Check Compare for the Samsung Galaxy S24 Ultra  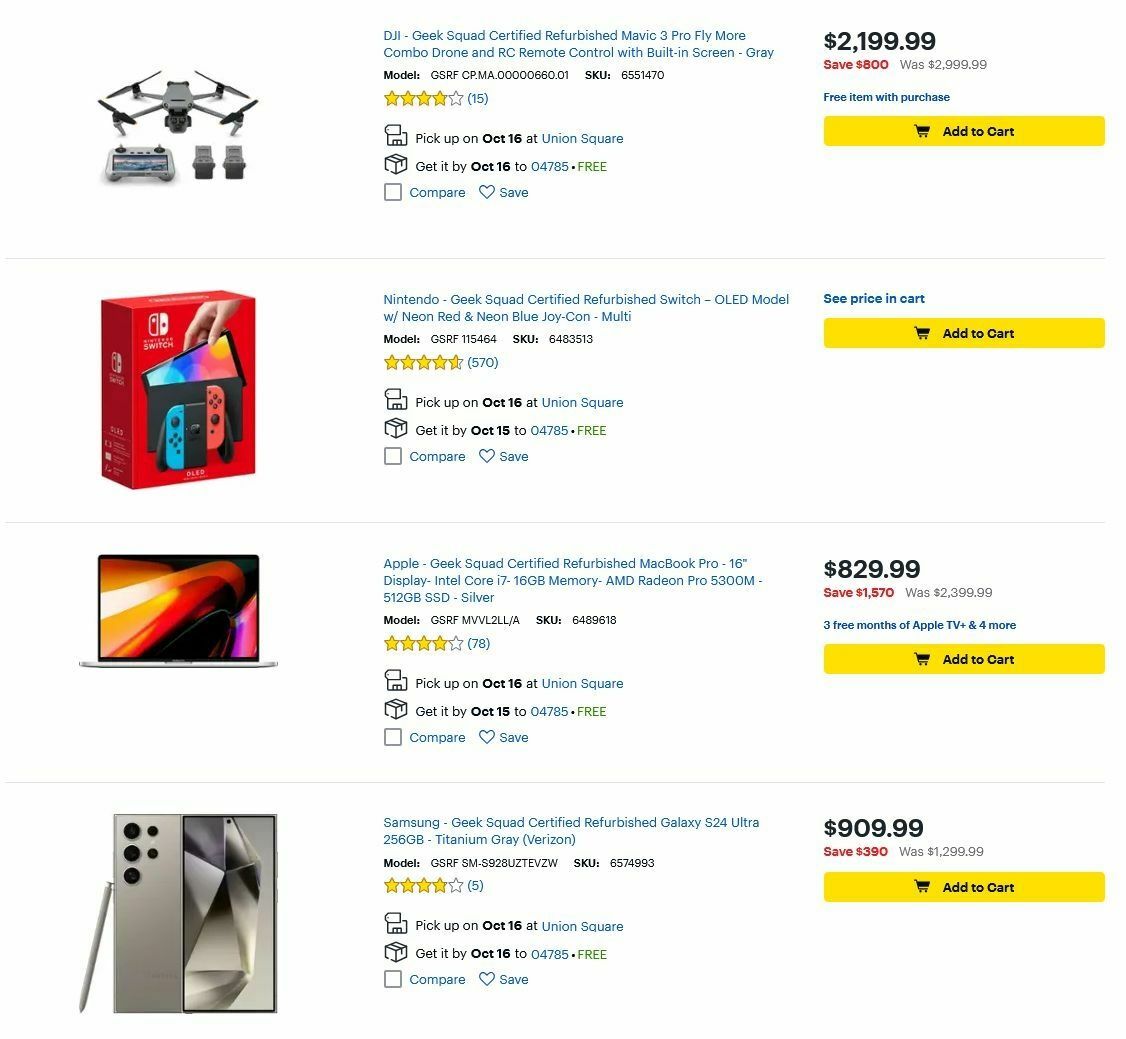(x=392, y=979)
